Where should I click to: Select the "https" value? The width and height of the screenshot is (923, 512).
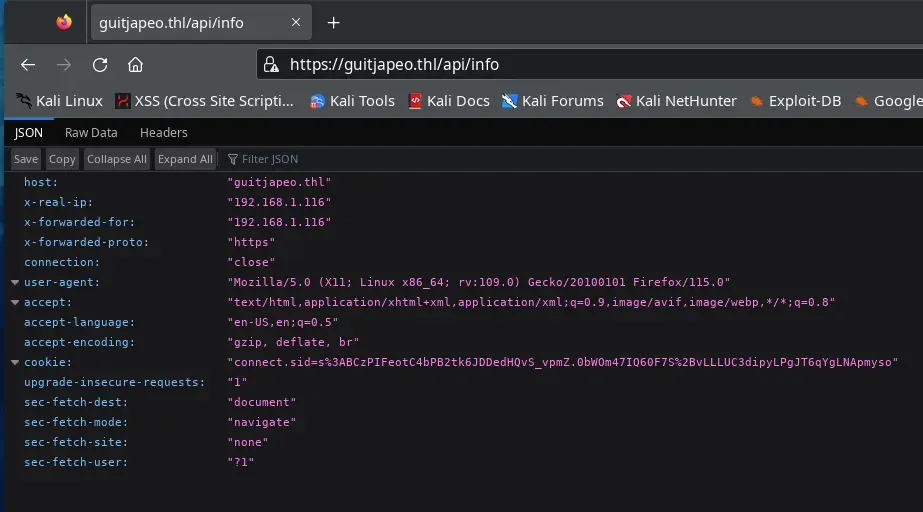pos(251,242)
